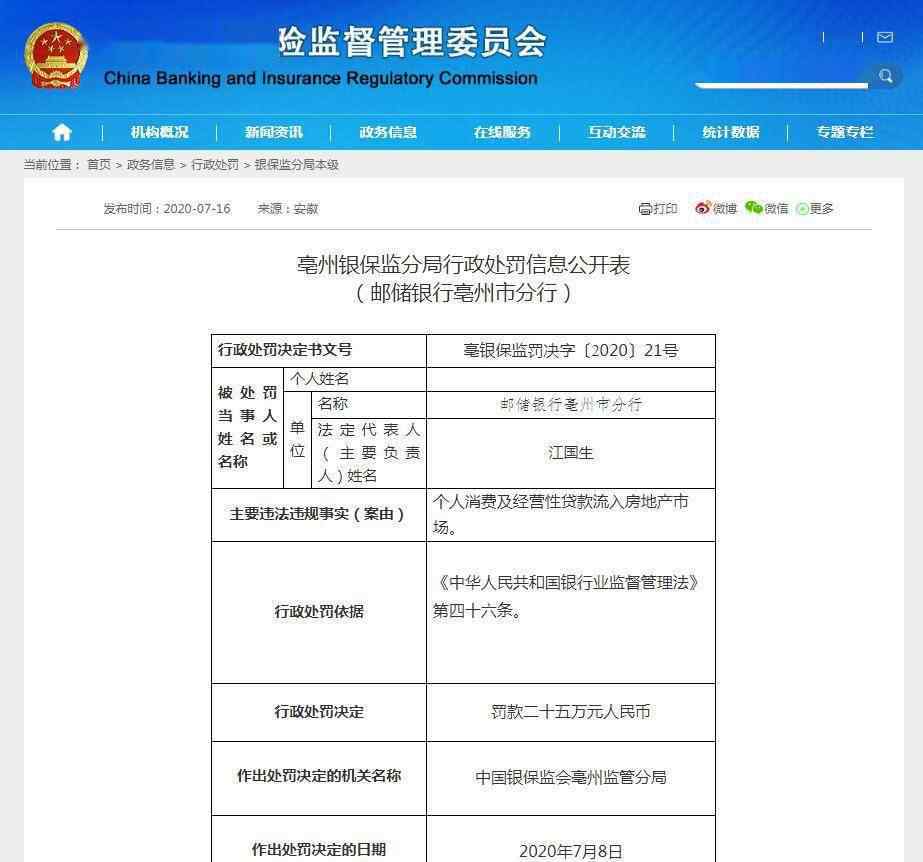
Task: Click the page title 亳州银保监分局行政处罚信息公开表
Action: (463, 265)
